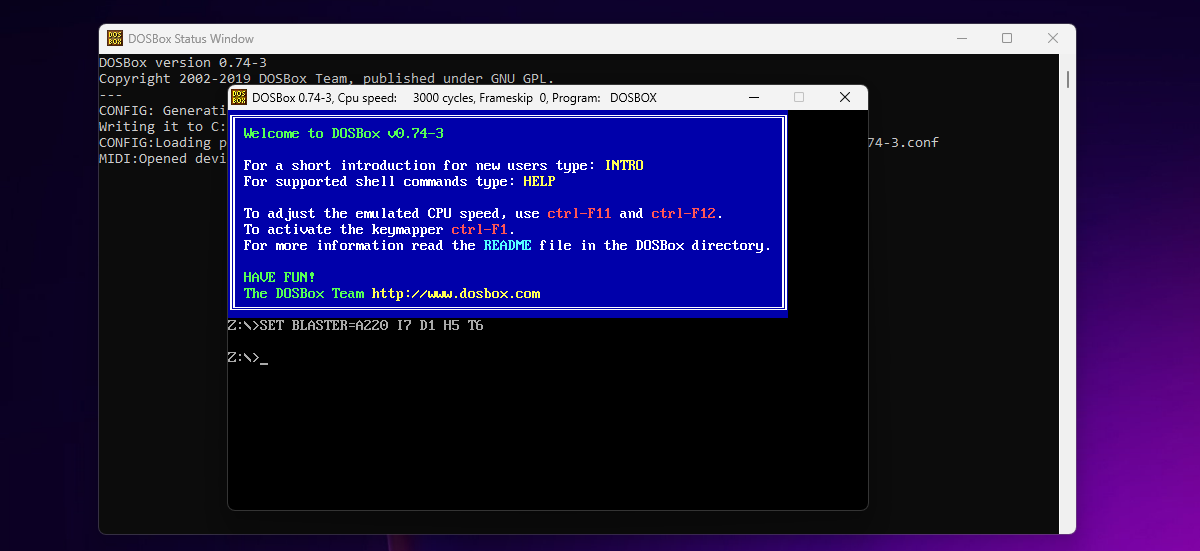Click the red ctrl-F12 shortcut text
Viewport: 1200px width, 551px height.
[684, 213]
